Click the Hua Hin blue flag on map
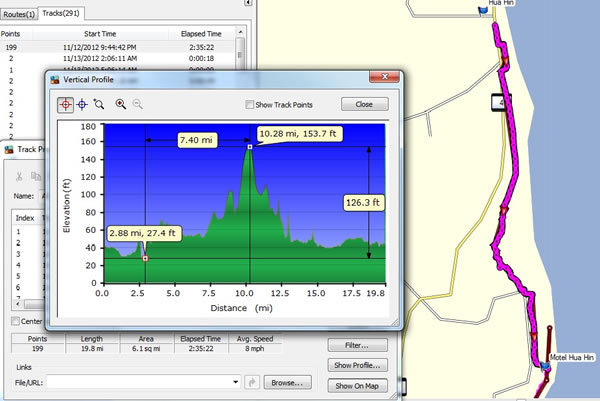 coord(484,10)
